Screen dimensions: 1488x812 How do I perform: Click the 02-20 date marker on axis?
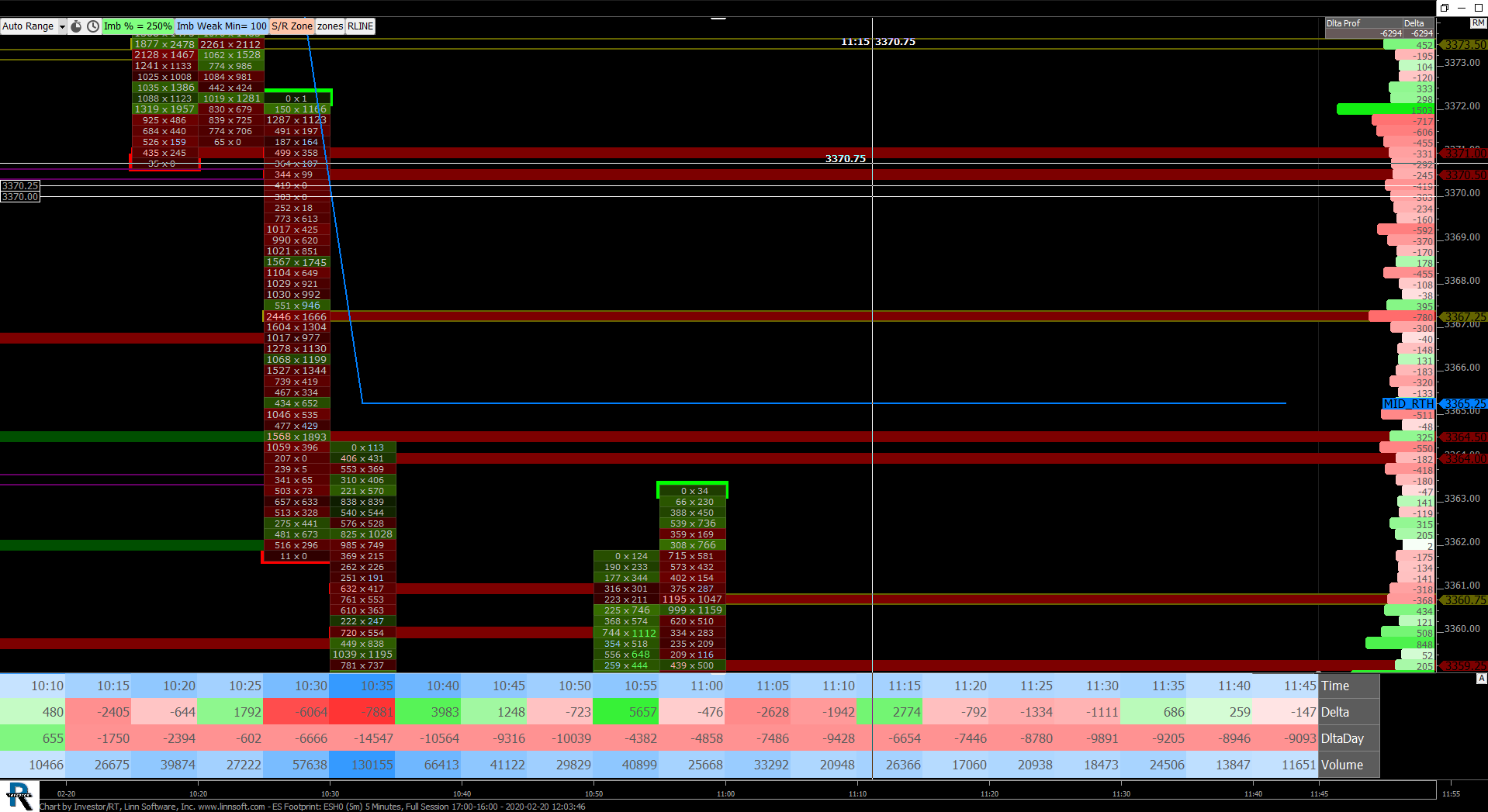67,794
